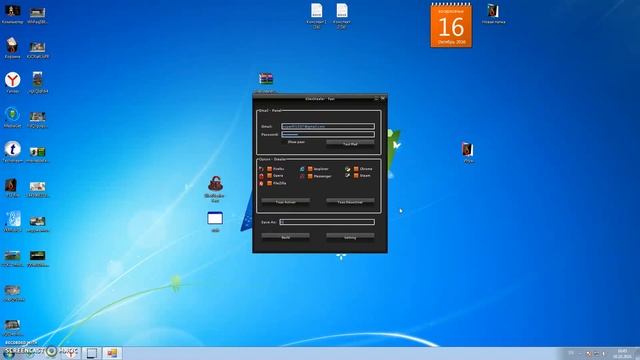
Task: Select the second Конспект text file icon
Action: tap(342, 16)
